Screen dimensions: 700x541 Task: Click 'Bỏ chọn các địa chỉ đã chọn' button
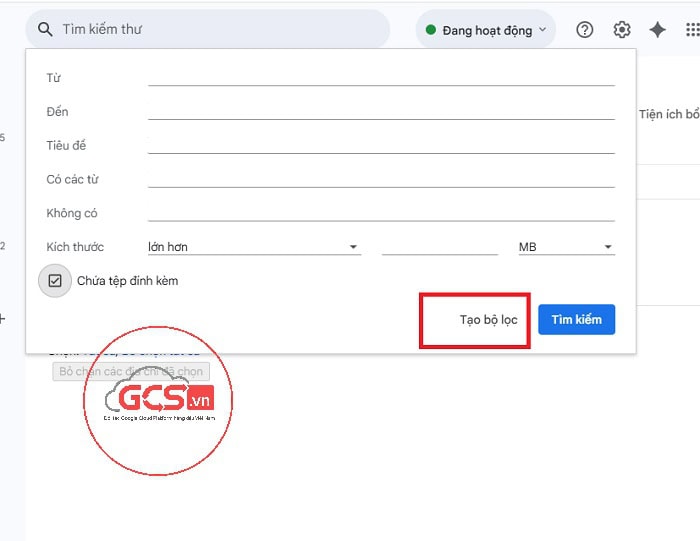click(131, 371)
